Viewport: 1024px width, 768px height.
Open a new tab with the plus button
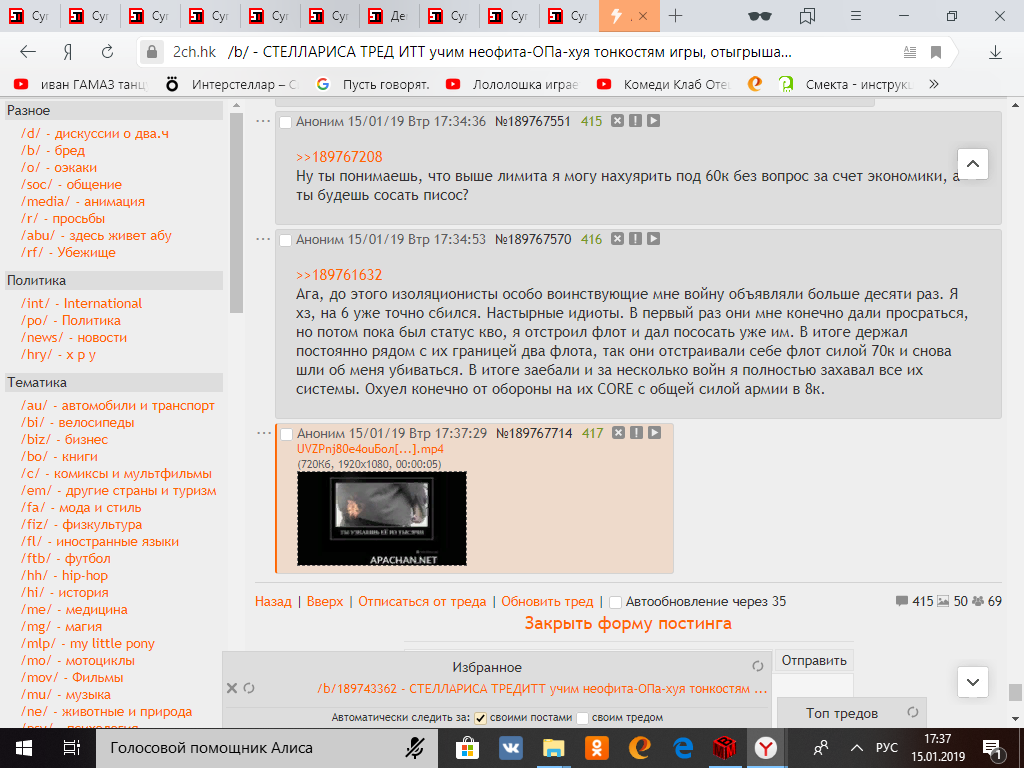[x=676, y=16]
